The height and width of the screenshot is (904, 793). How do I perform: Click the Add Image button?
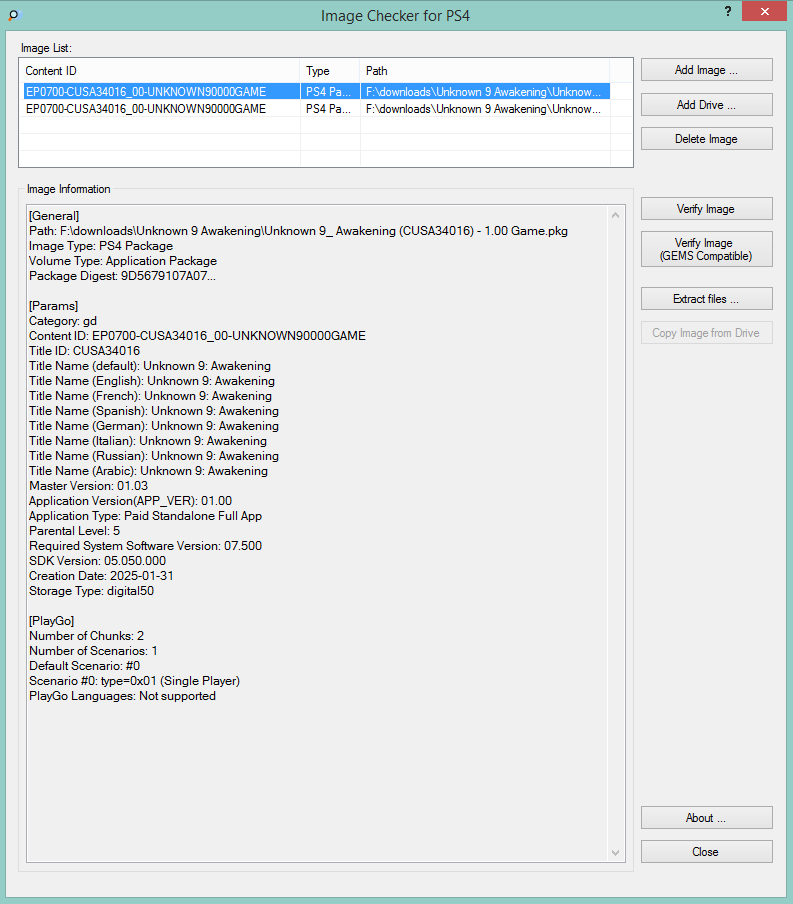click(x=706, y=70)
